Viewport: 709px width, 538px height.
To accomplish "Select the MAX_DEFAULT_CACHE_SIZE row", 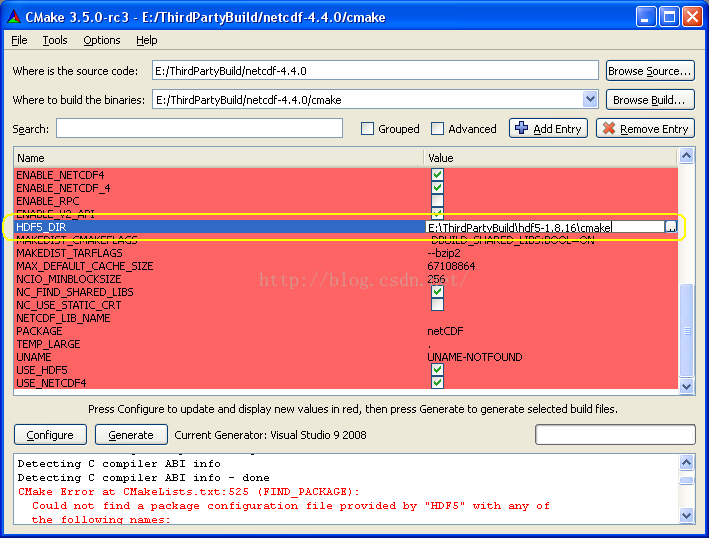I will point(346,266).
